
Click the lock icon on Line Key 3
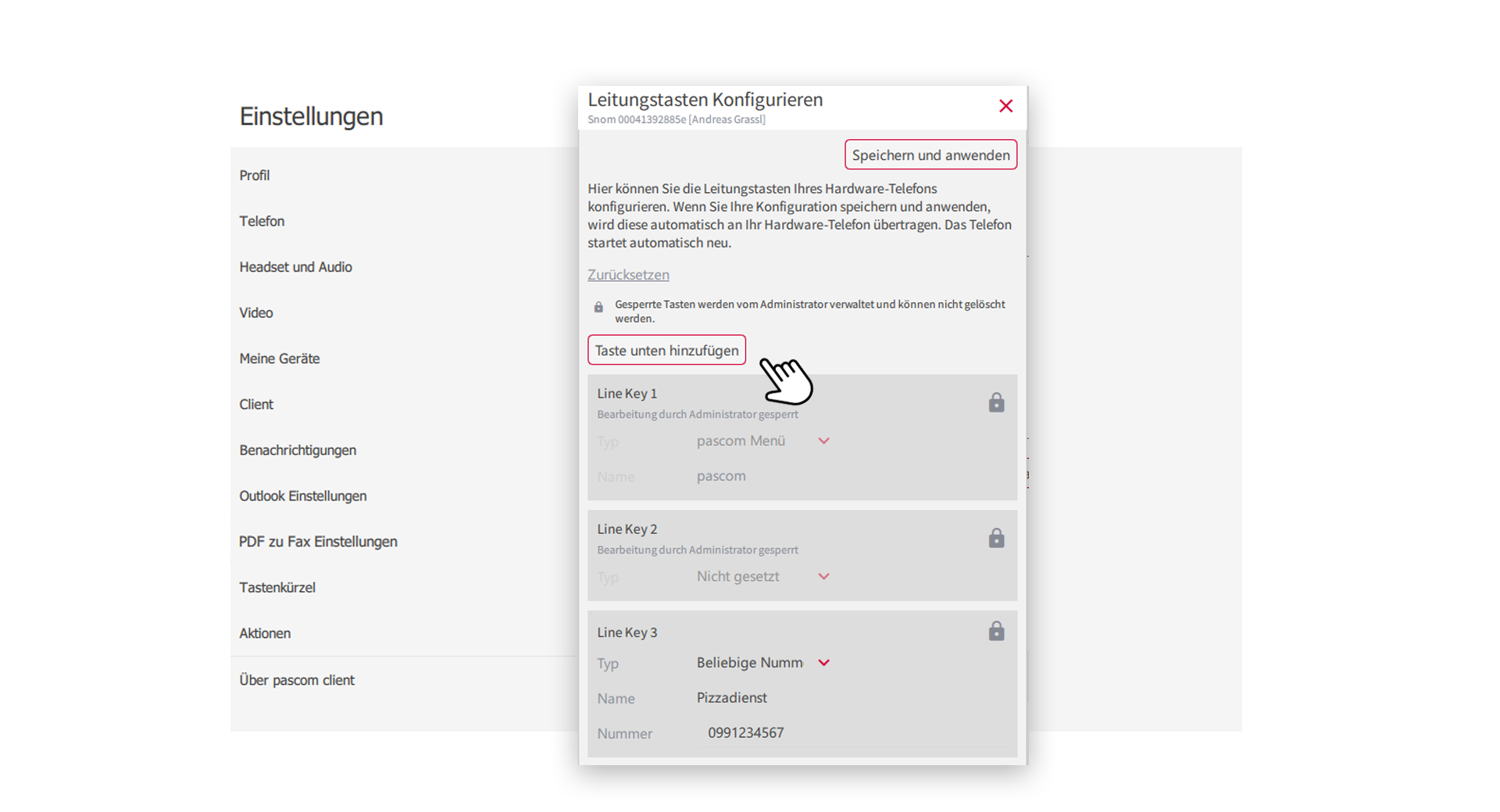pyautogui.click(x=996, y=631)
